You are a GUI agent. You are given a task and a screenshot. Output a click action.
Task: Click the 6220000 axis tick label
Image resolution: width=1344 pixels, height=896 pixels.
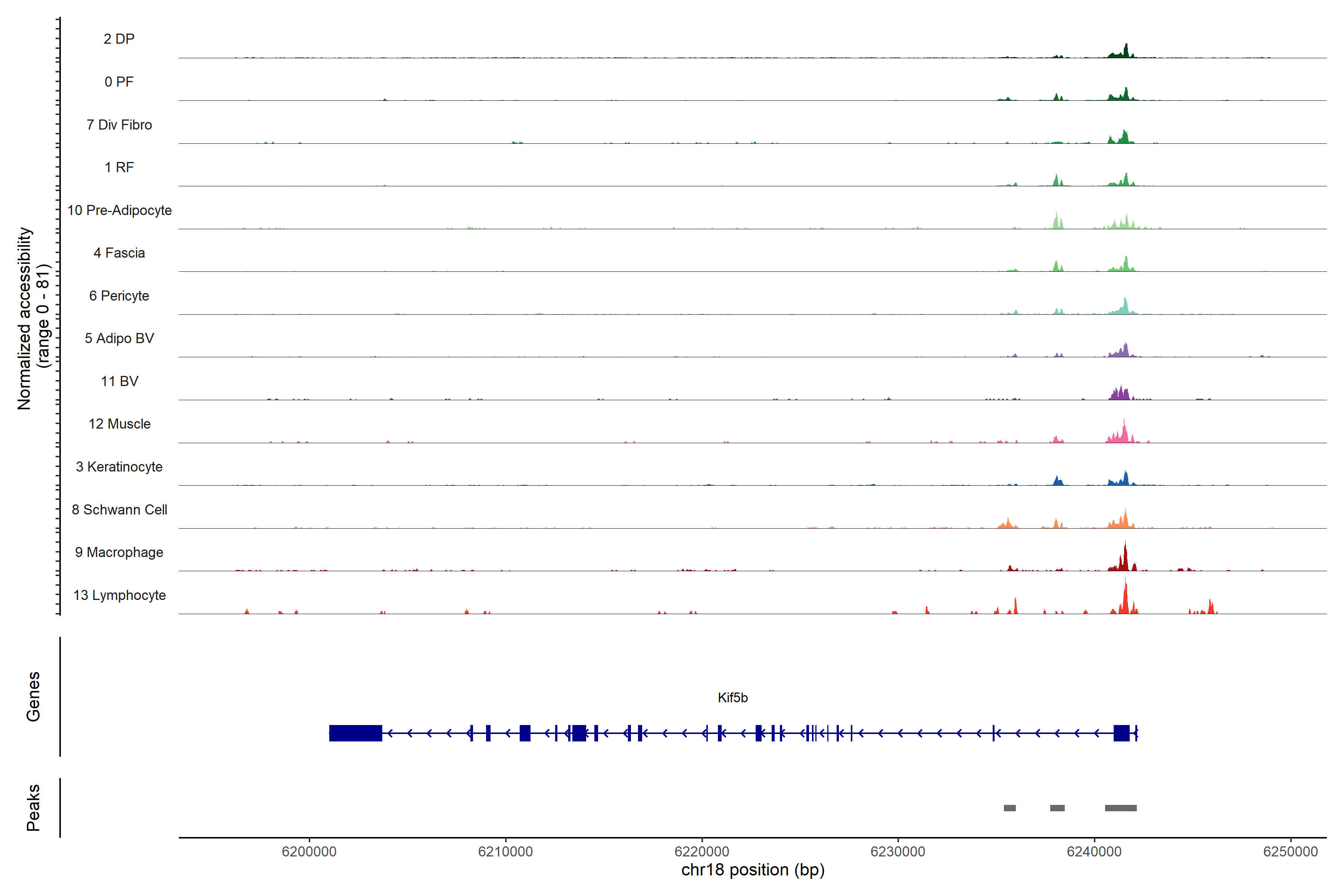point(702,852)
